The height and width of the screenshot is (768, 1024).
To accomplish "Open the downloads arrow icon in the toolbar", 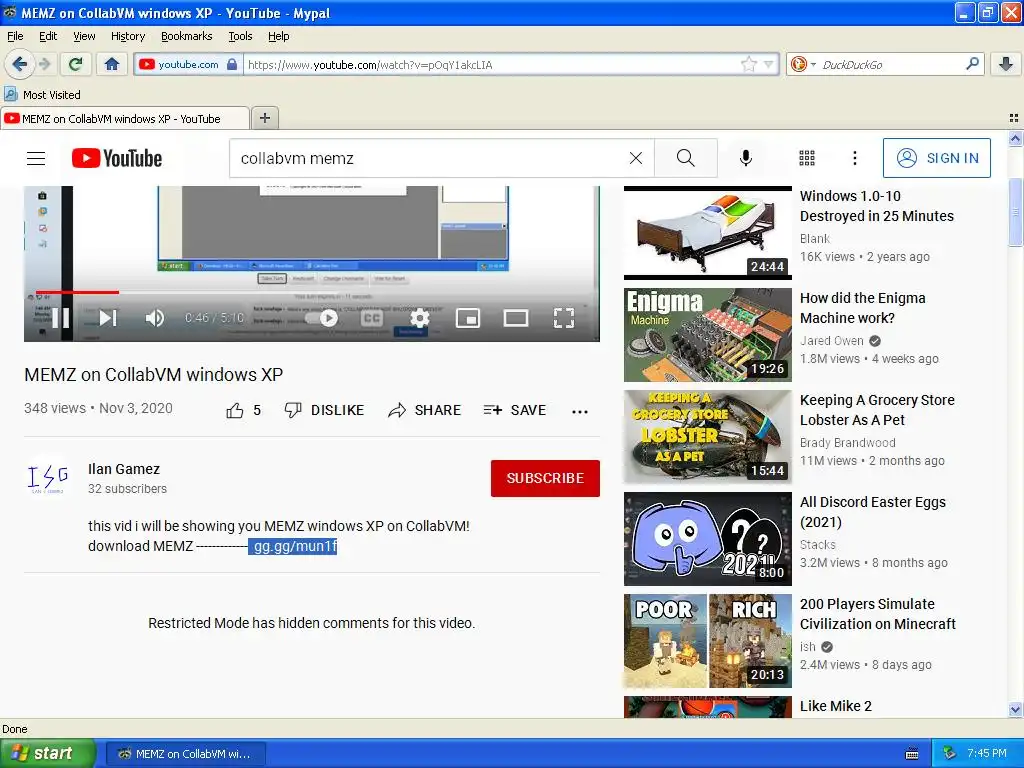I will click(1006, 64).
